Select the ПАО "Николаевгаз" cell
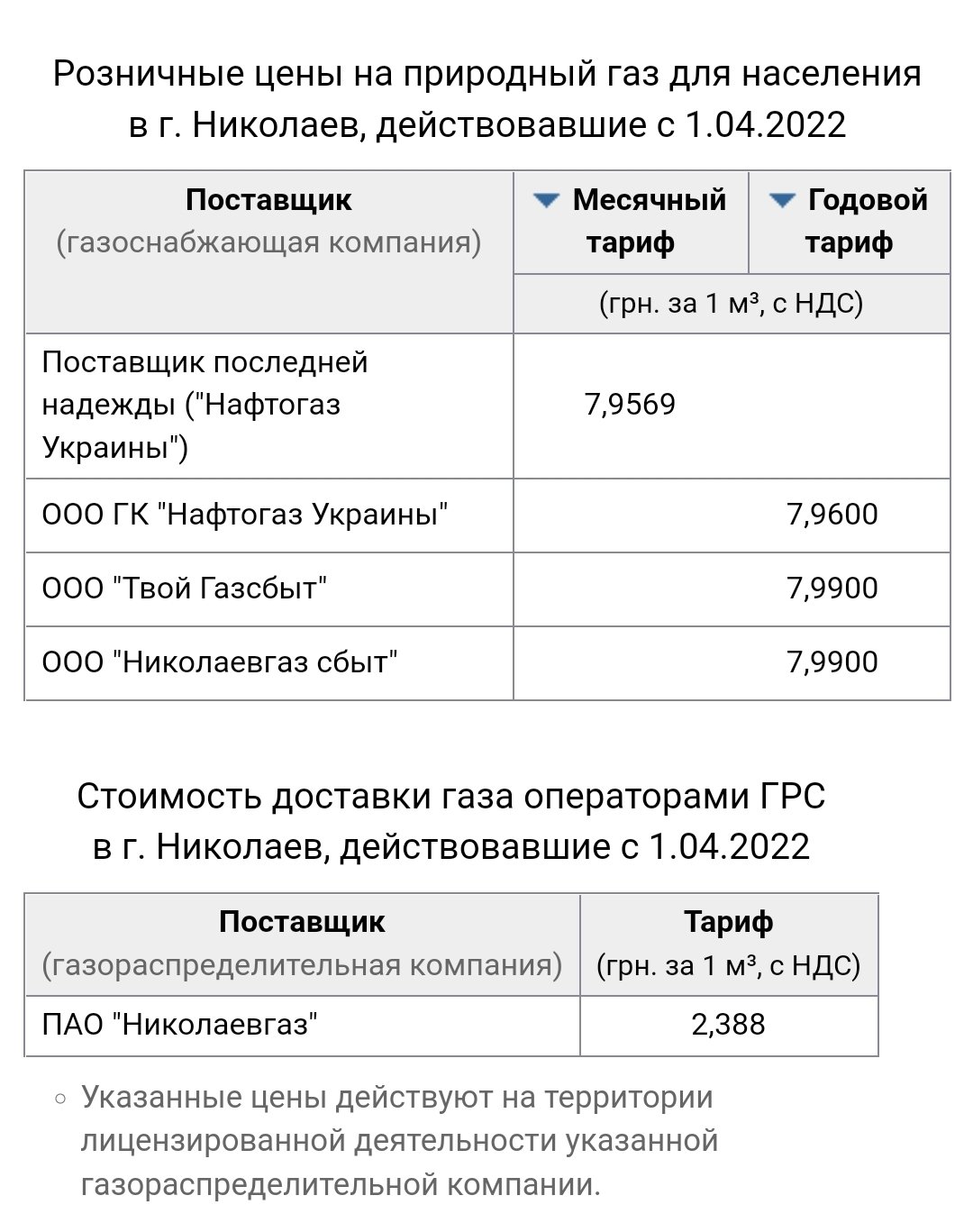The height and width of the screenshot is (1232, 973). pyautogui.click(x=179, y=1025)
